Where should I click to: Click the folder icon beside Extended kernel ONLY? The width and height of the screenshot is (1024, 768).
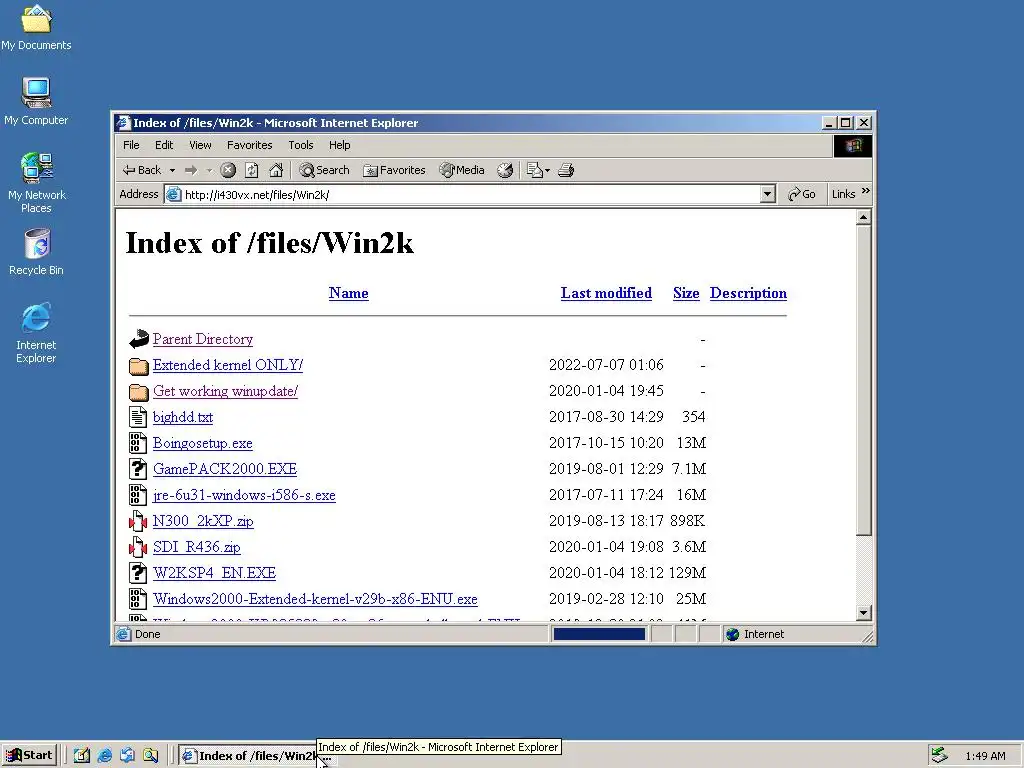click(138, 366)
